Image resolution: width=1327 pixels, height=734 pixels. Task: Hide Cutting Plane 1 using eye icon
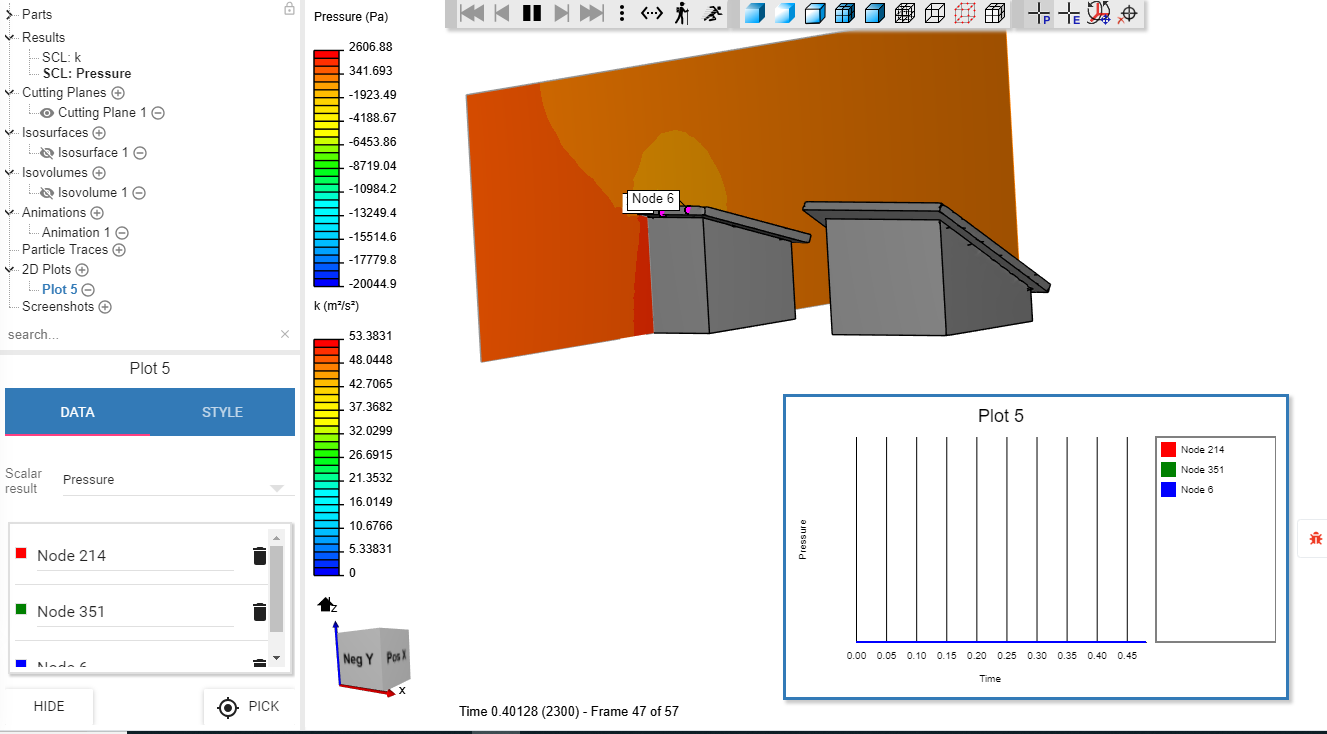tap(46, 113)
